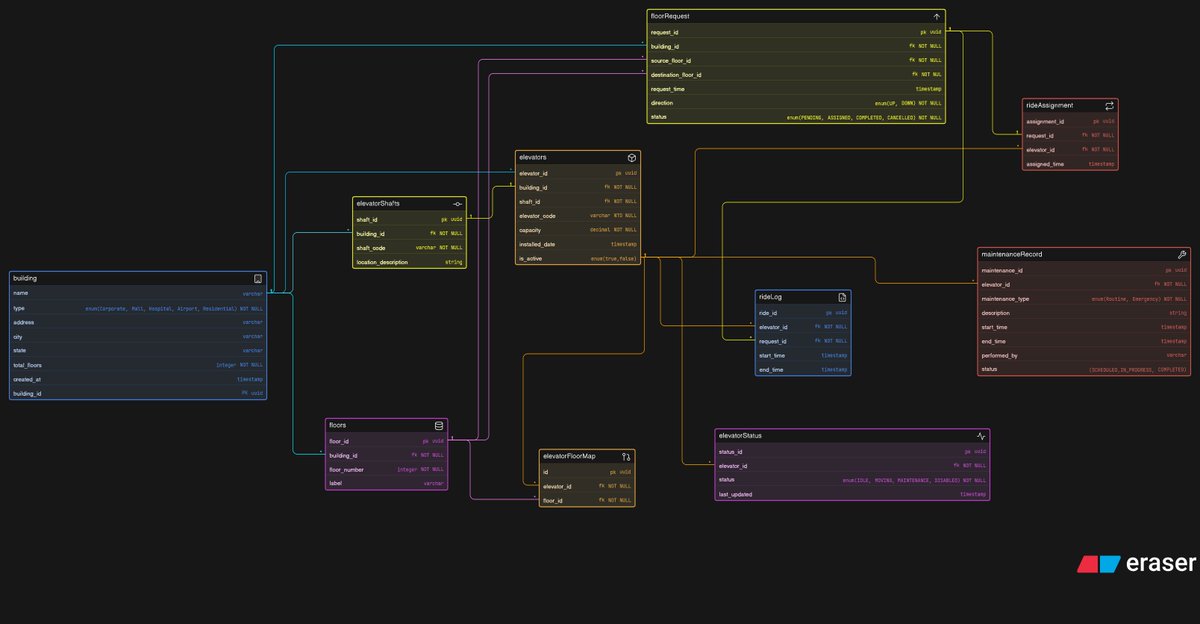The image size is (1200, 624).
Task: Click the cube icon on elevators table
Action: click(632, 158)
